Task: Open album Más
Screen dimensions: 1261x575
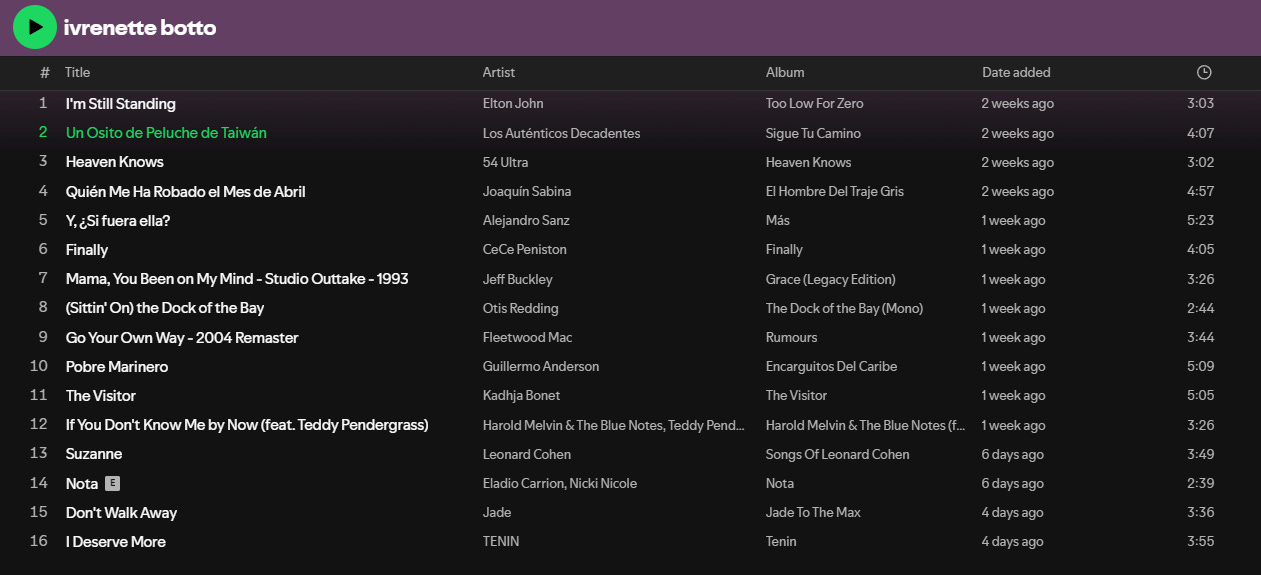Action: pos(778,220)
